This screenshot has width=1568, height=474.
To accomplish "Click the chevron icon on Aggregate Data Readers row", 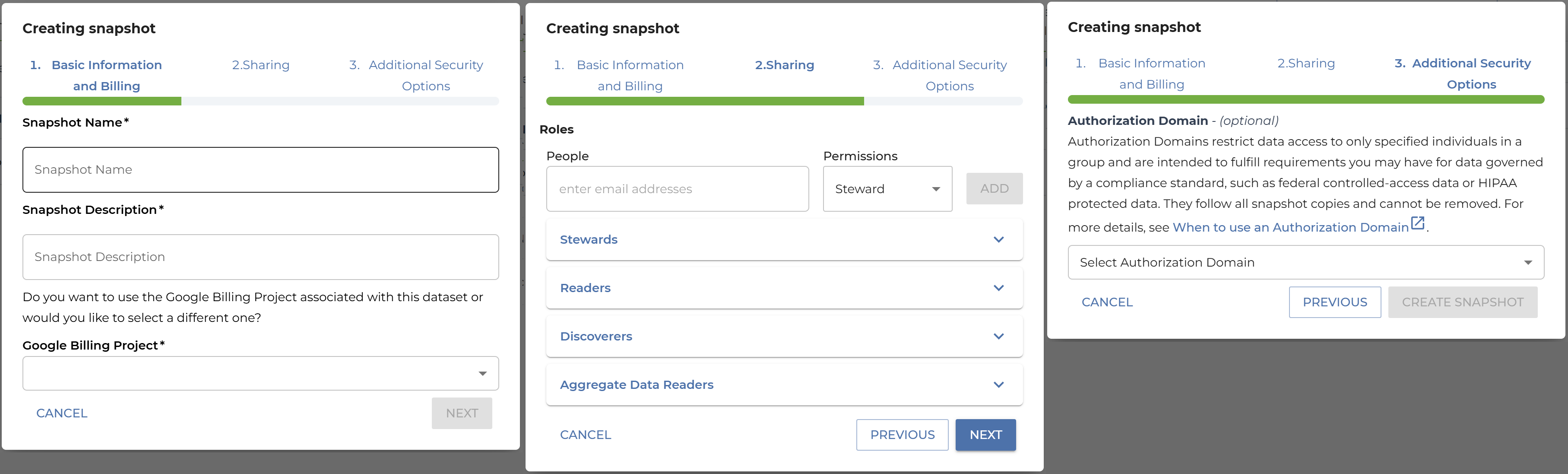I will pyautogui.click(x=999, y=385).
